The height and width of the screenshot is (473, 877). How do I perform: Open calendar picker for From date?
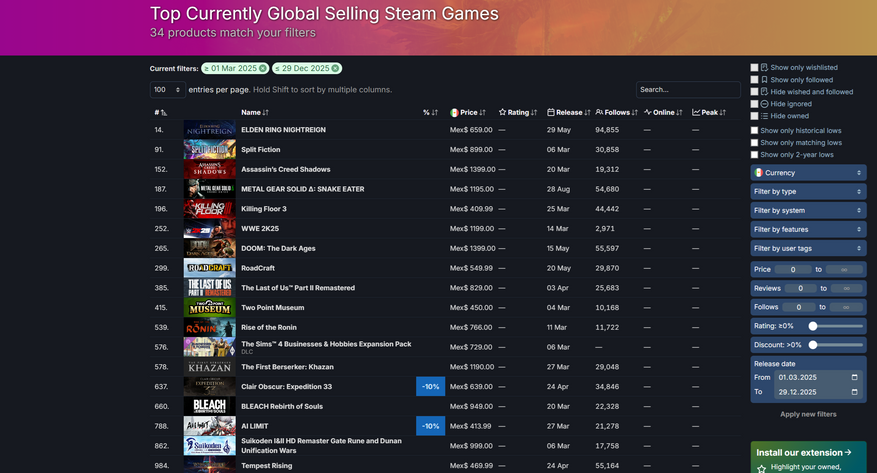[854, 377]
